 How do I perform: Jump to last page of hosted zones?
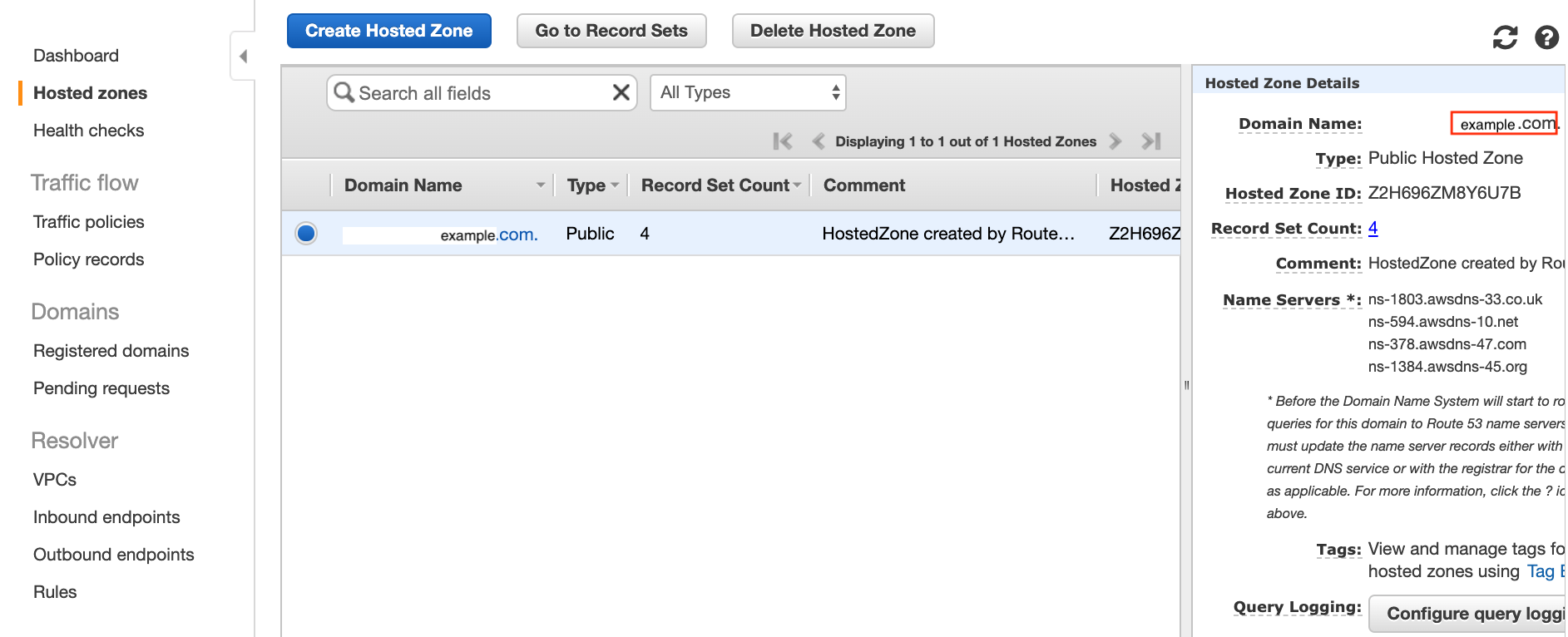[x=1151, y=141]
